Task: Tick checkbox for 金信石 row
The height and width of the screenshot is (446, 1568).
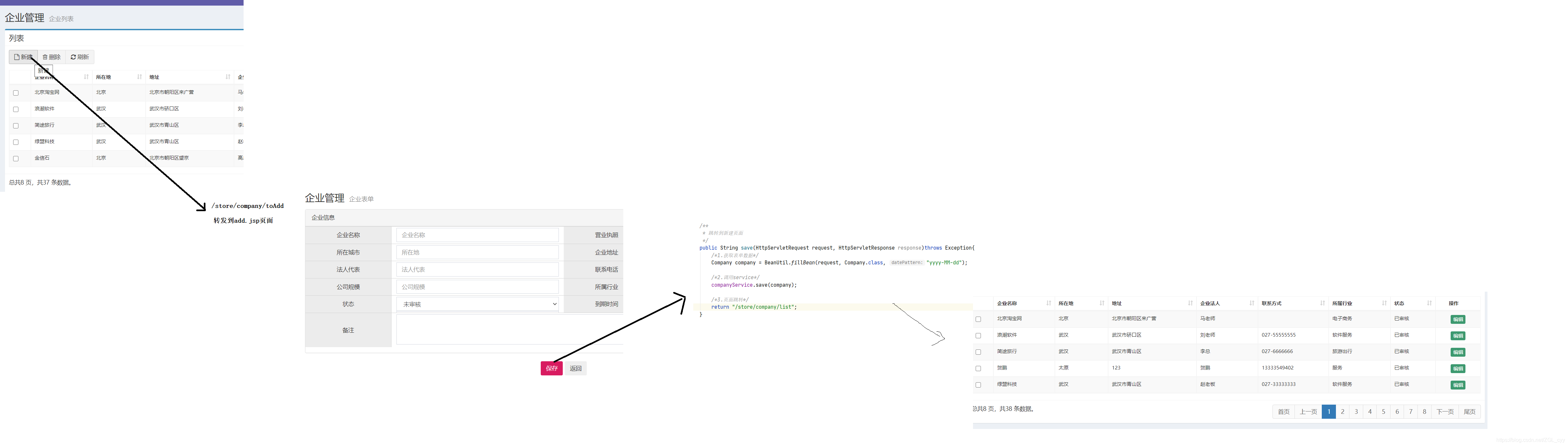Action: (16, 159)
